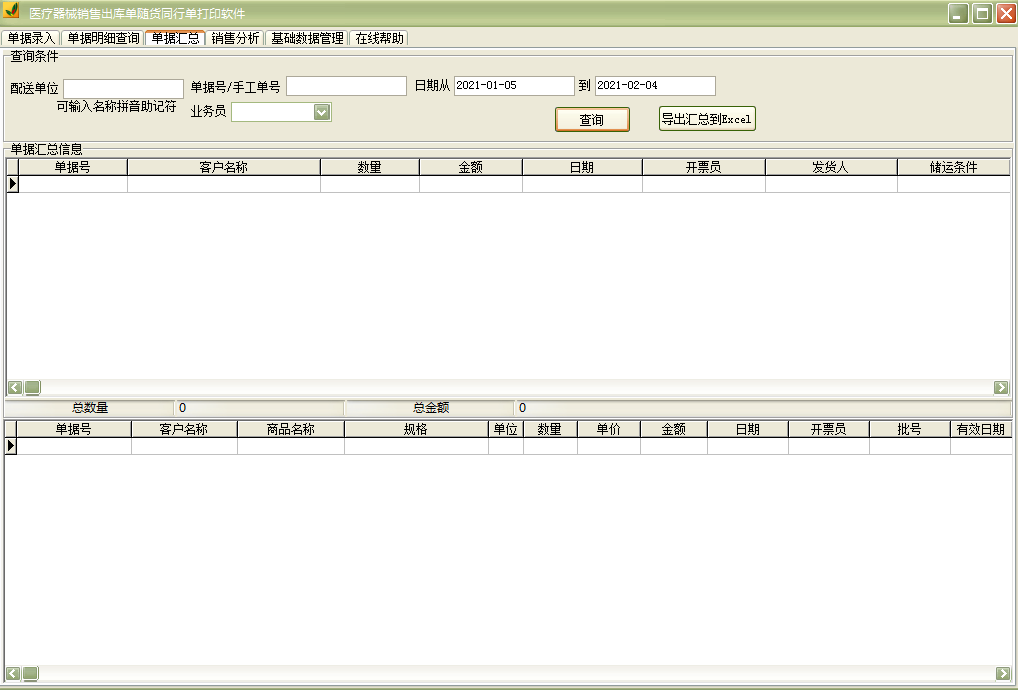Viewport: 1018px width, 690px height.
Task: Open the 单据录入 tab
Action: (31, 38)
